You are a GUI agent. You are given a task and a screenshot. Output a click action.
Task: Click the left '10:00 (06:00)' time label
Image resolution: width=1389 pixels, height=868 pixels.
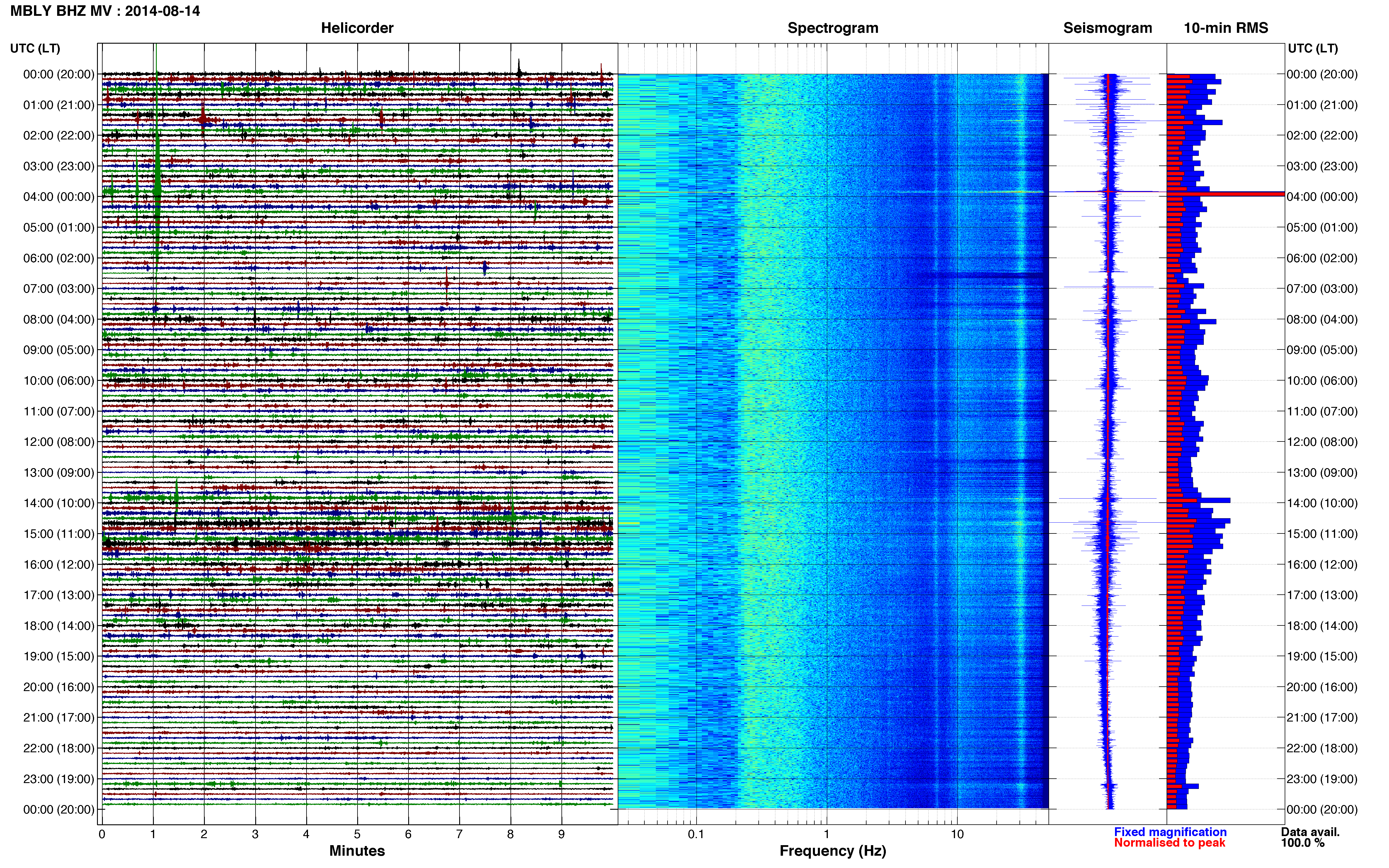59,381
